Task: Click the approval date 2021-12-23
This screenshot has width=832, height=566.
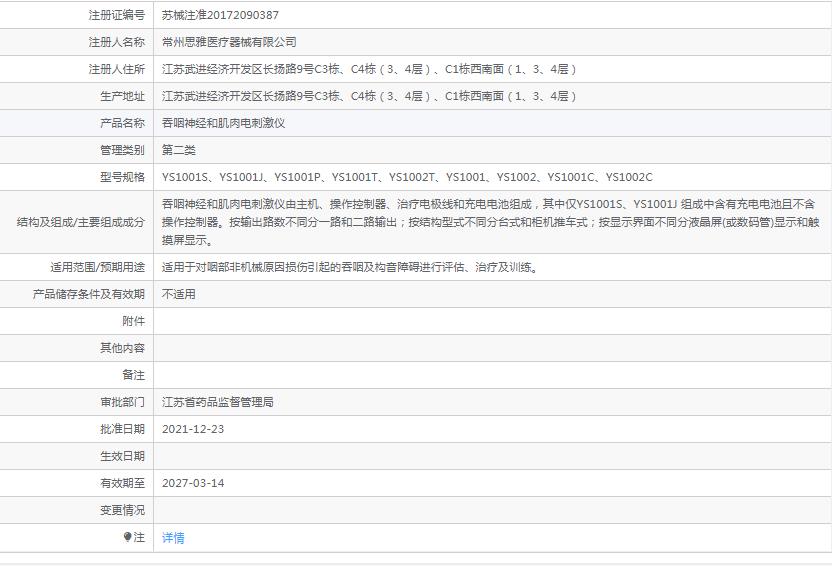Action: [193, 429]
